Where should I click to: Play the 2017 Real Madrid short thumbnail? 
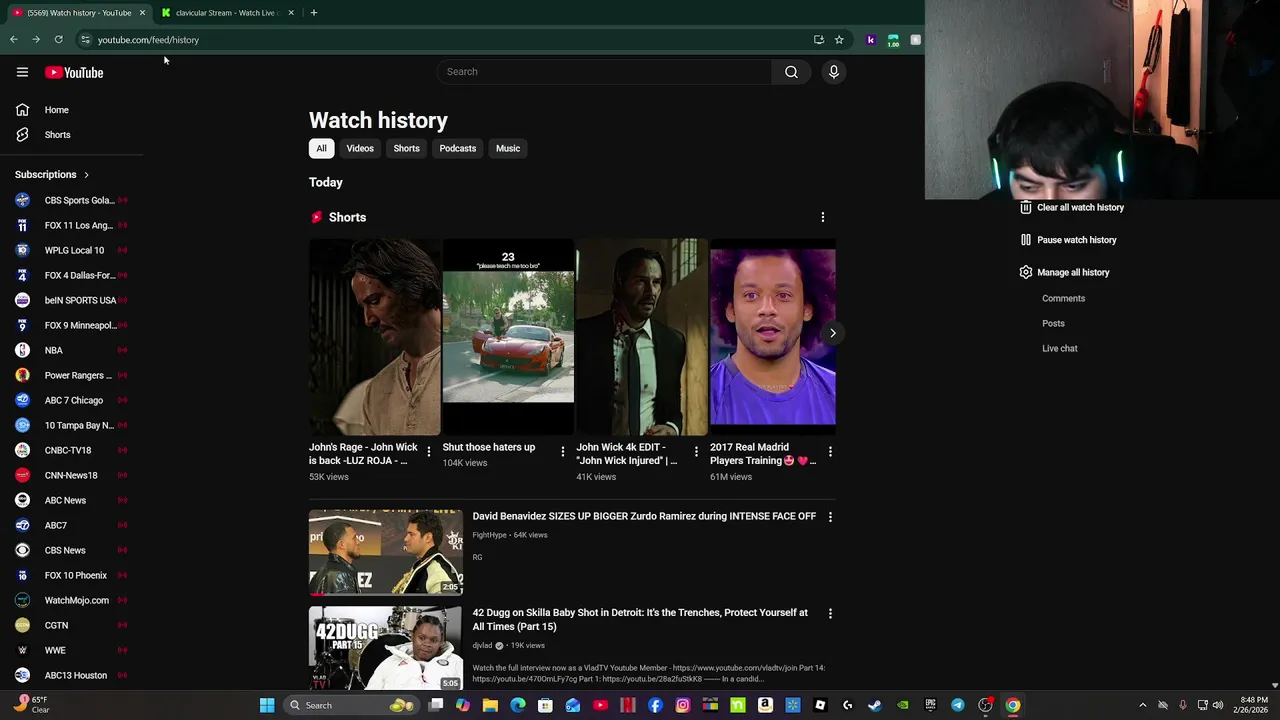pos(772,337)
